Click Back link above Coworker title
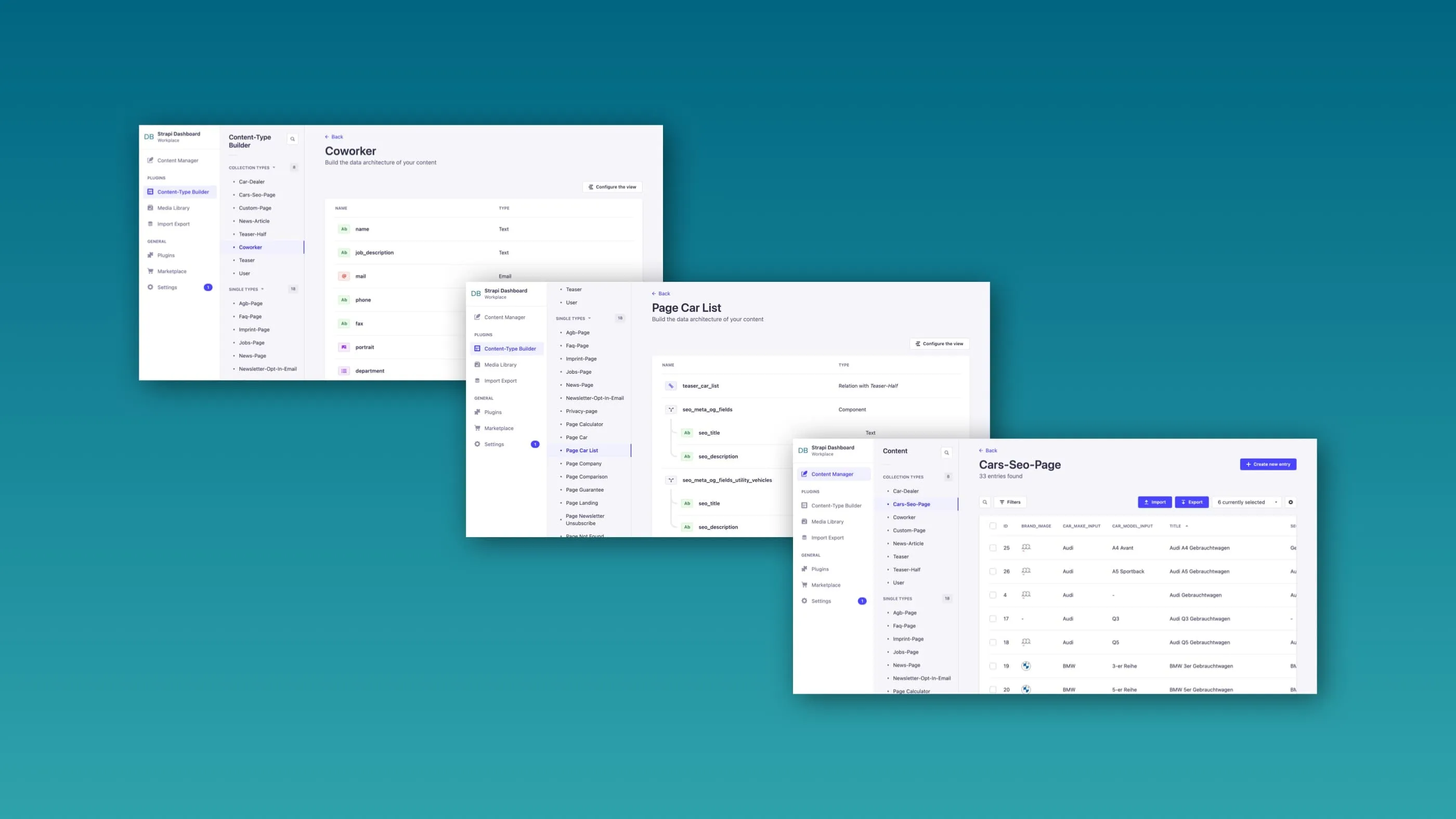Image resolution: width=1456 pixels, height=819 pixels. coord(334,137)
